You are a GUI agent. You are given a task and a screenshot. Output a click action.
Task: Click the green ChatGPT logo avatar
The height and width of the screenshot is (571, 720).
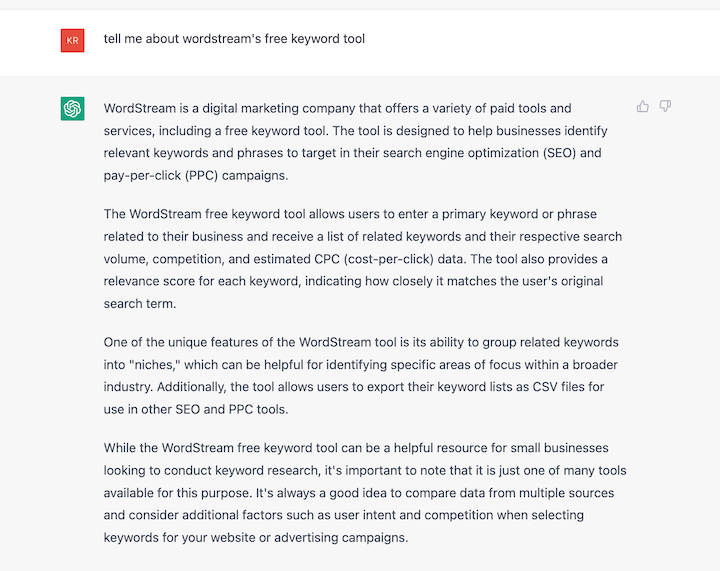tap(72, 109)
